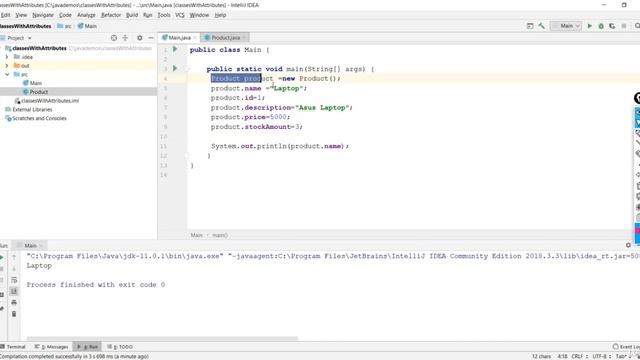Screen dimensions: 640x360
Task: Select Scratches and Consoles node
Action: tap(36, 118)
